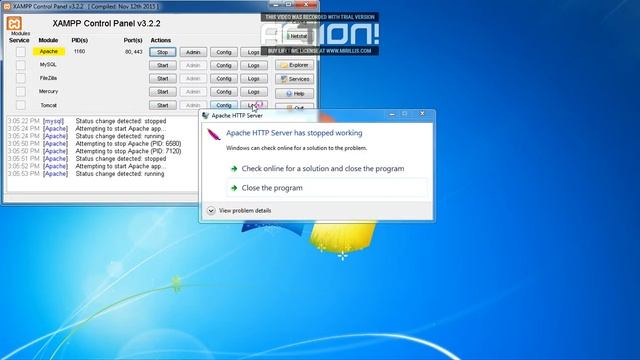Click log line stopping Apache PID 7120
This screenshot has height=360, width=640.
point(94,151)
